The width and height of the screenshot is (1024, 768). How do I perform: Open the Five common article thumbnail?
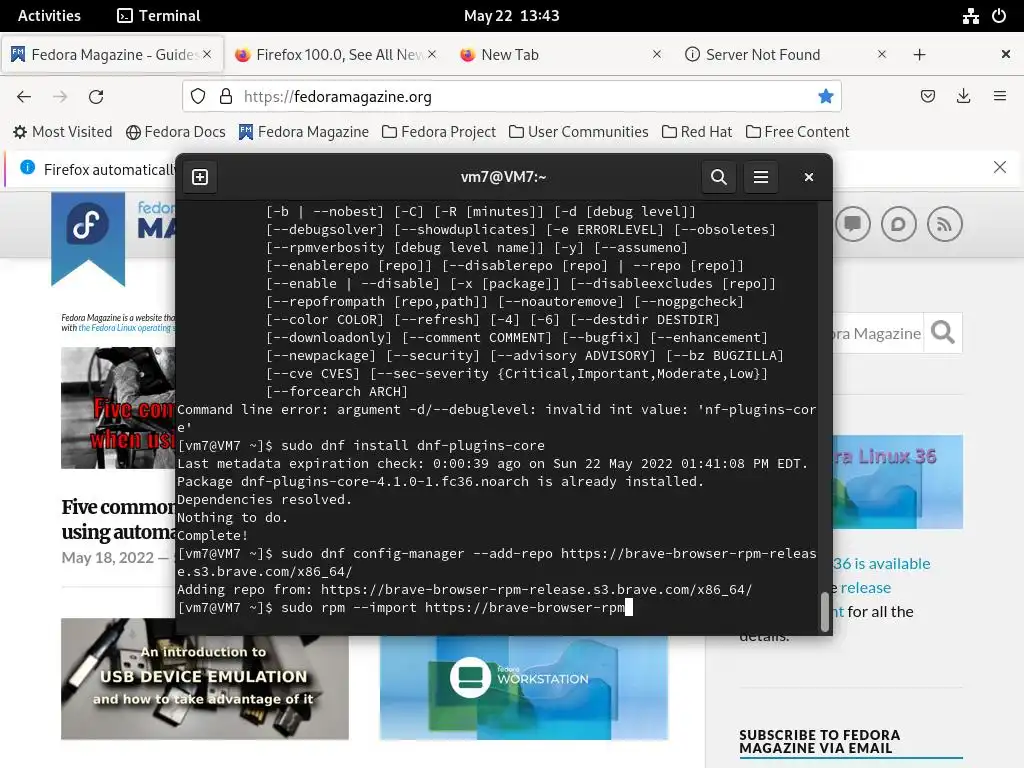coord(118,408)
